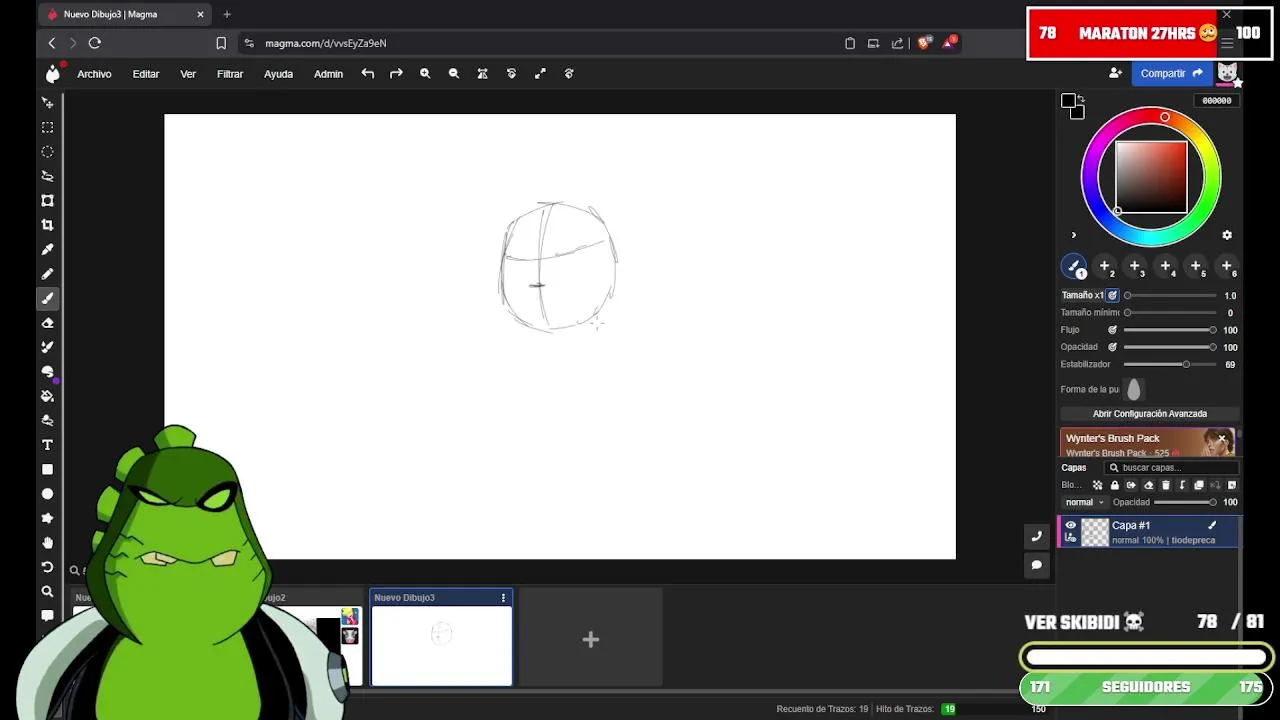Screen dimensions: 1280x720
Task: Click the fullscreen expand arrows icon
Action: click(540, 73)
